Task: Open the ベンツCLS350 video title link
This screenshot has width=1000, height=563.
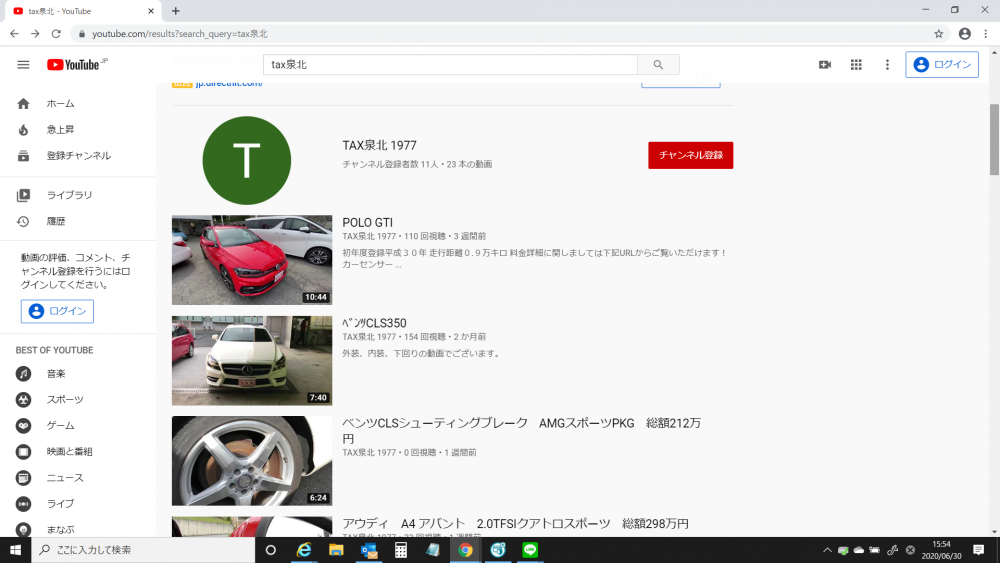Action: (374, 322)
